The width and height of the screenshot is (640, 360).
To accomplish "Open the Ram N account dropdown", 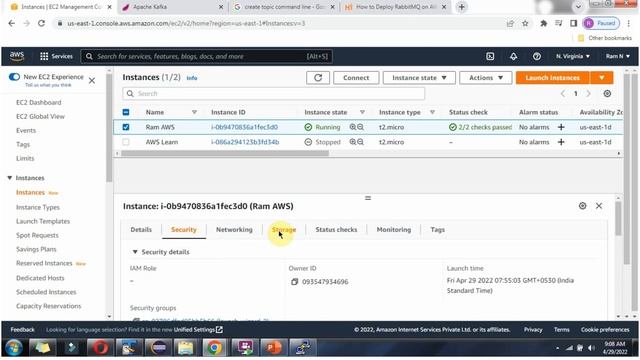I will click(x=618, y=56).
